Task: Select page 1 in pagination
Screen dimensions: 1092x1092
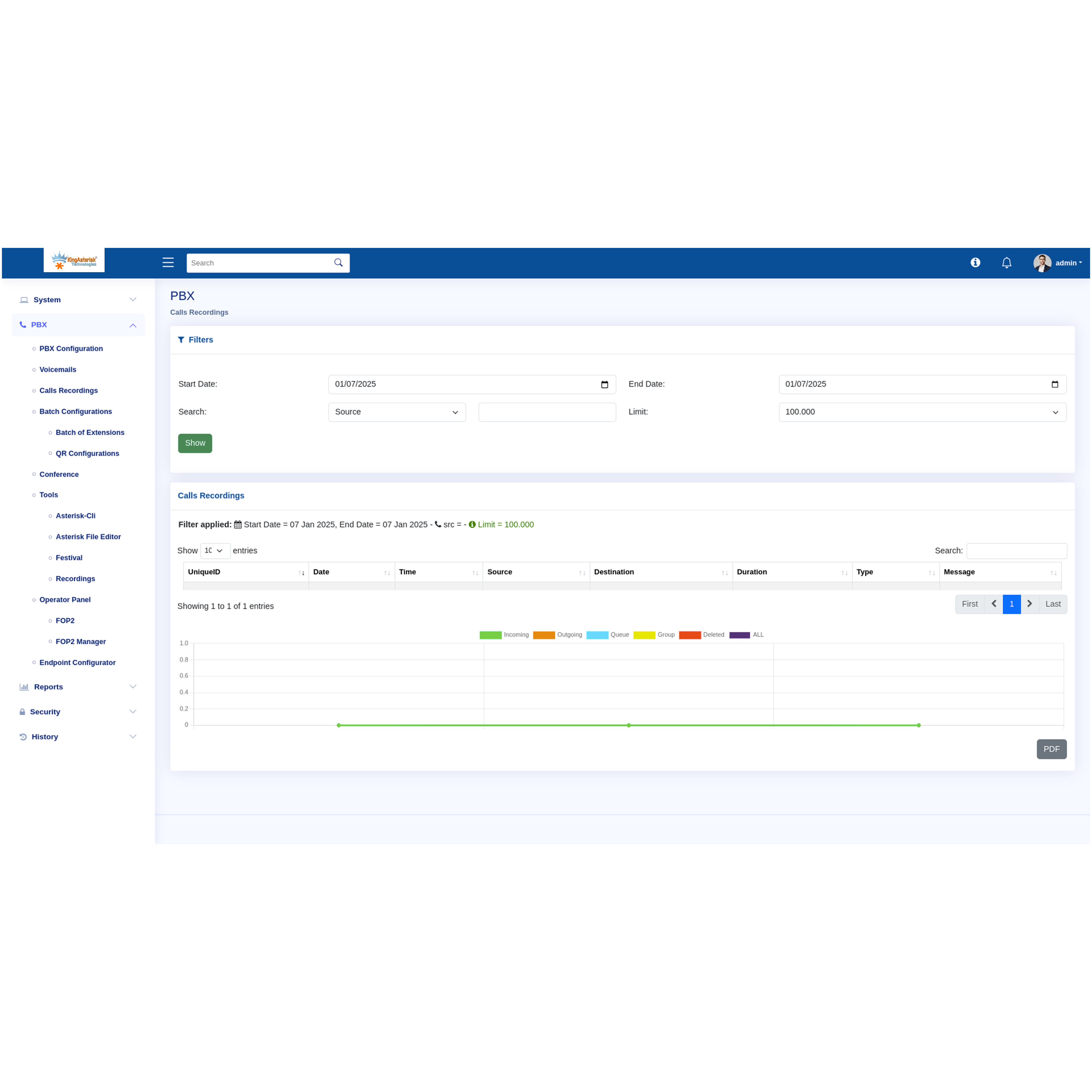Action: [1011, 604]
